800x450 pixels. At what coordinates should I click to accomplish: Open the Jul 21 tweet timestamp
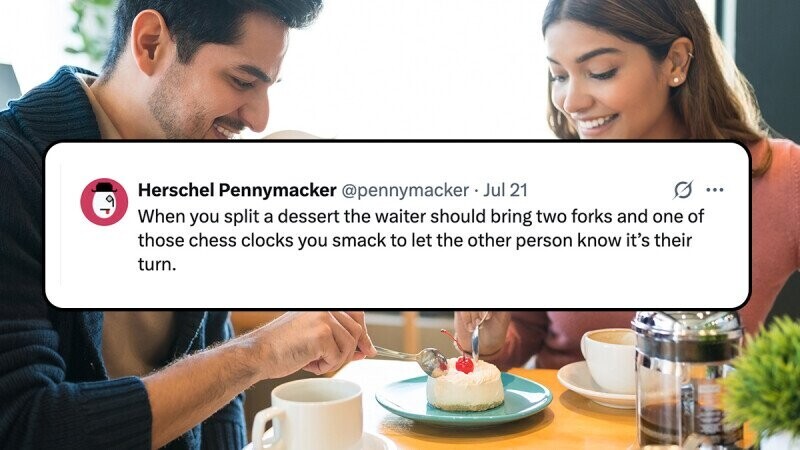(505, 190)
